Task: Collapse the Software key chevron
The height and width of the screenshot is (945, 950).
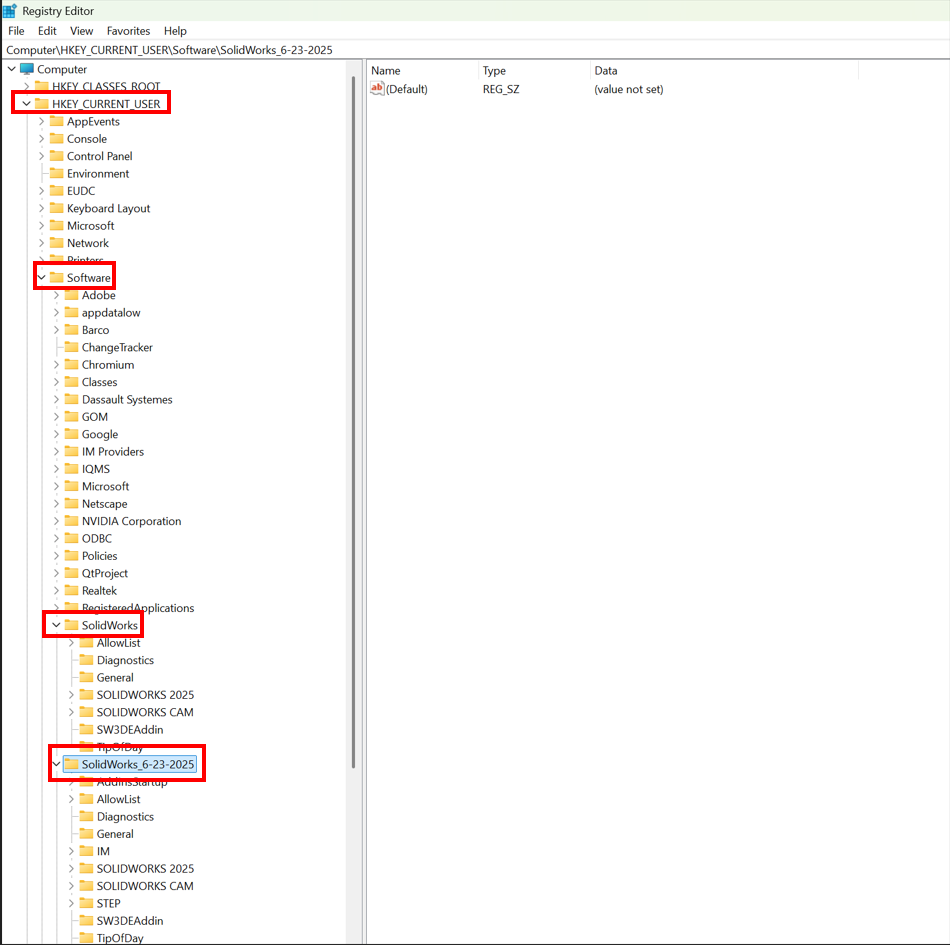Action: click(x=41, y=277)
